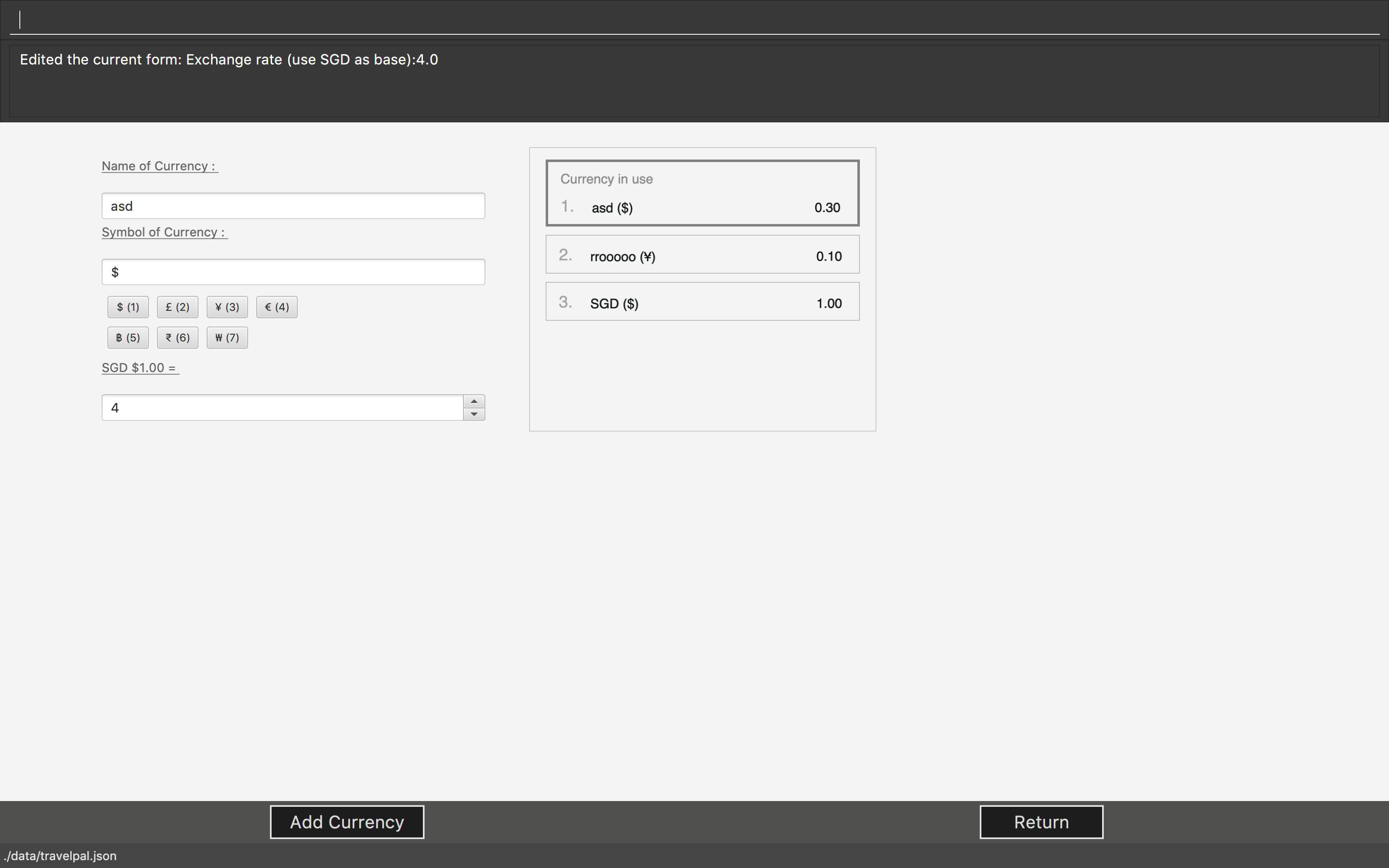The width and height of the screenshot is (1389, 868).
Task: Click the ./data/travelpal.json status path
Action: 60,856
